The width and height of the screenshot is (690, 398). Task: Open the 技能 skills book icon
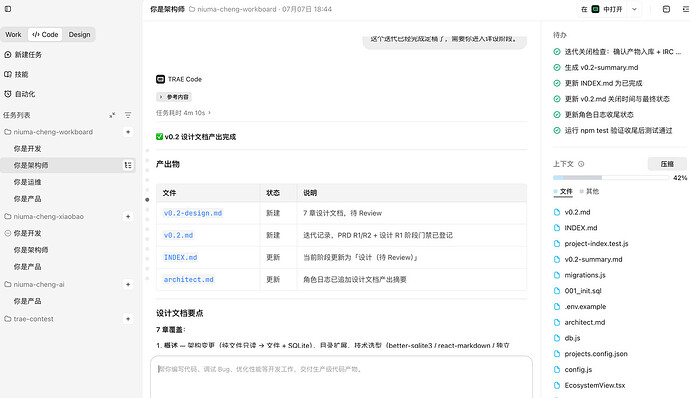click(x=7, y=74)
